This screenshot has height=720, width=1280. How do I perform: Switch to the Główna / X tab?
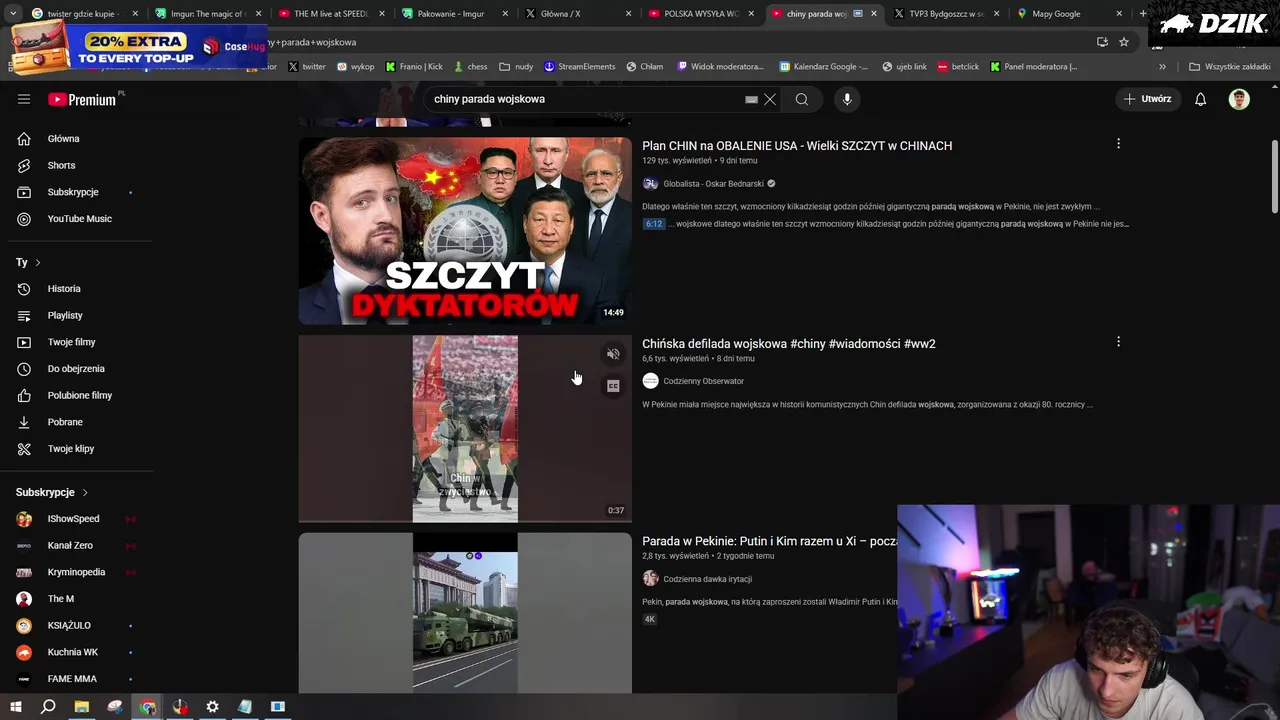click(x=577, y=14)
